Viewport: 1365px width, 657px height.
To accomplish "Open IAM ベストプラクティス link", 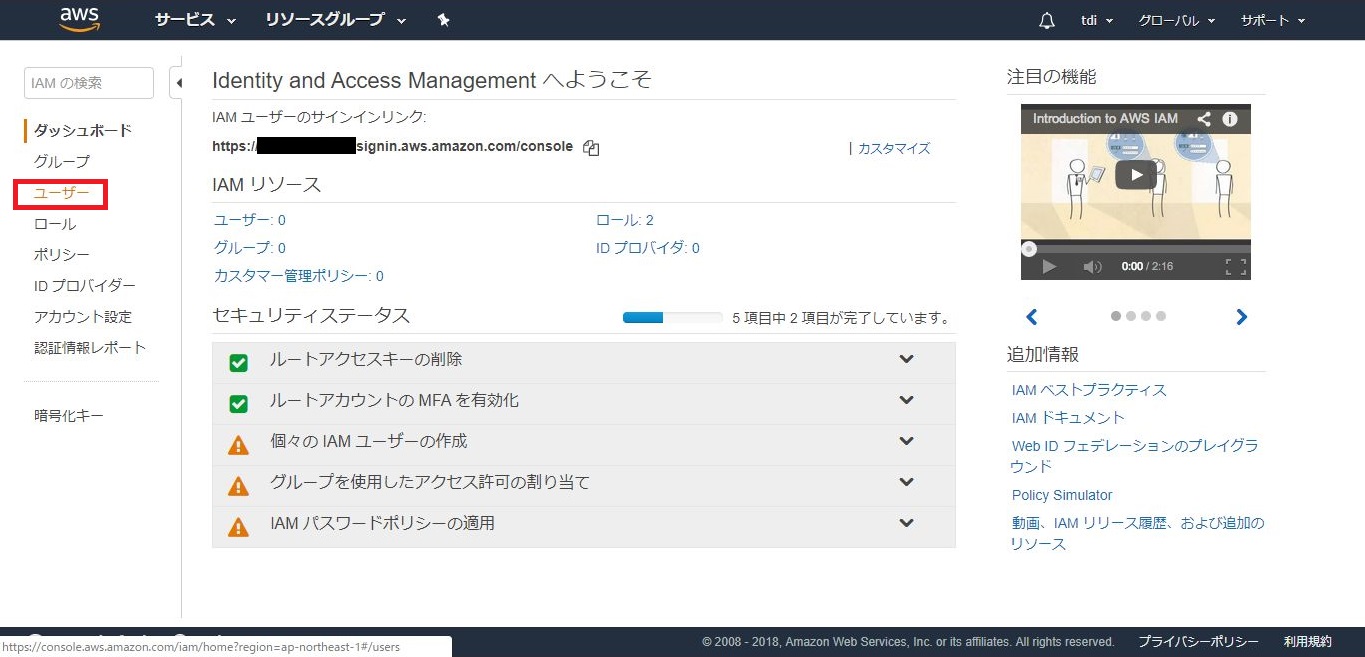I will pos(1089,390).
